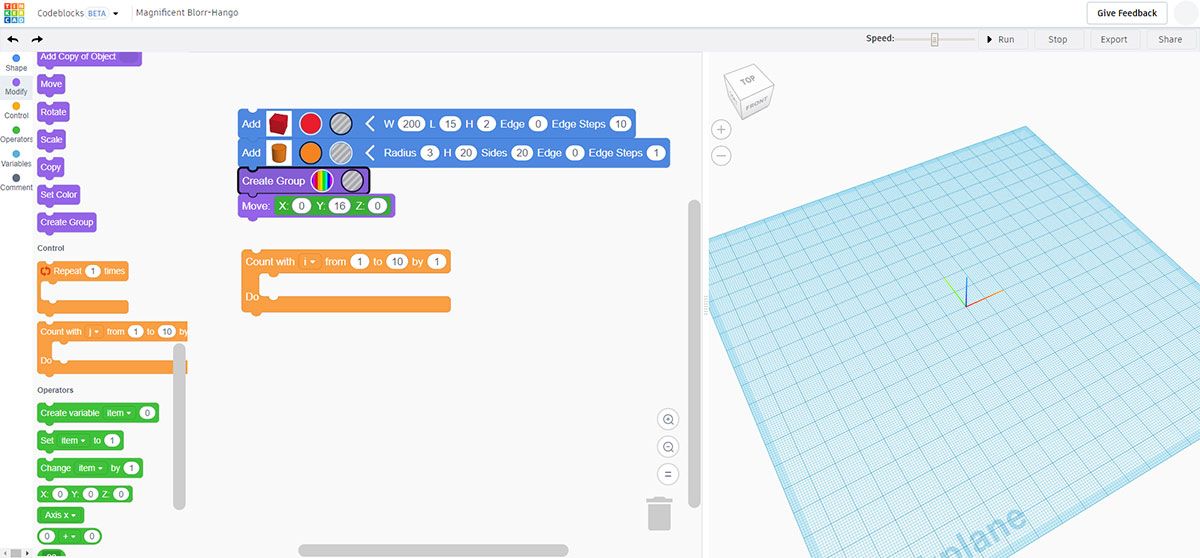The height and width of the screenshot is (558, 1200).
Task: Click the Stop button
Action: pyautogui.click(x=1058, y=39)
